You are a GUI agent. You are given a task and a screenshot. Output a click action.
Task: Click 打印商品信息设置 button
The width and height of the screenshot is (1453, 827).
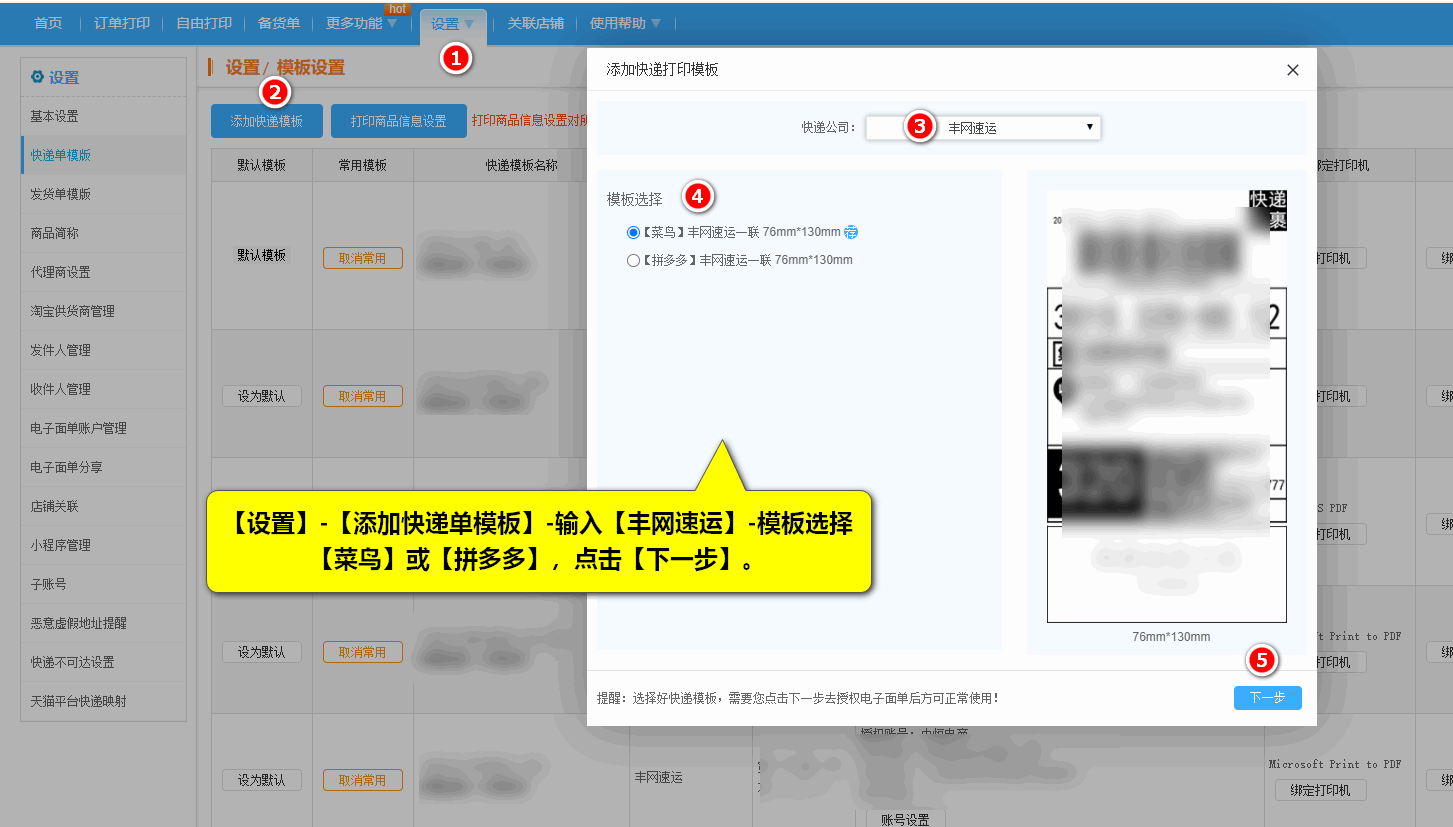point(398,121)
